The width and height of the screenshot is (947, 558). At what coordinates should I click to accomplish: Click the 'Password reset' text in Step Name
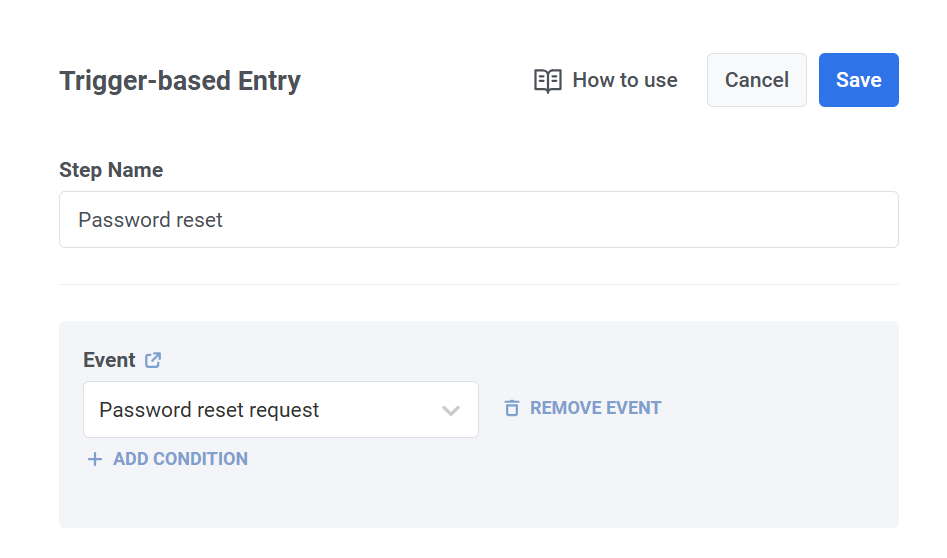click(x=150, y=220)
